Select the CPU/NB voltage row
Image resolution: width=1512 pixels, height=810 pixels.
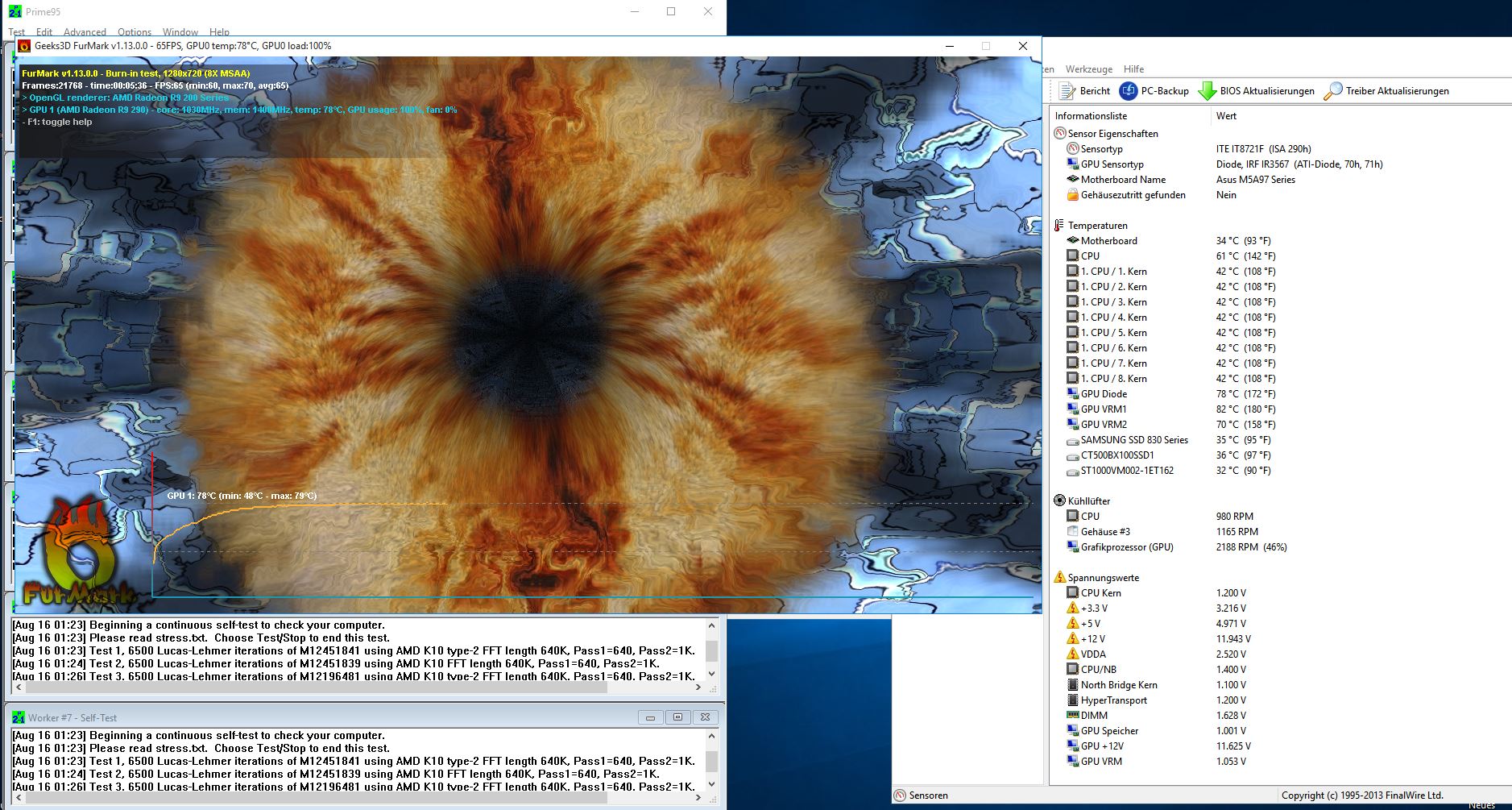(1280, 670)
